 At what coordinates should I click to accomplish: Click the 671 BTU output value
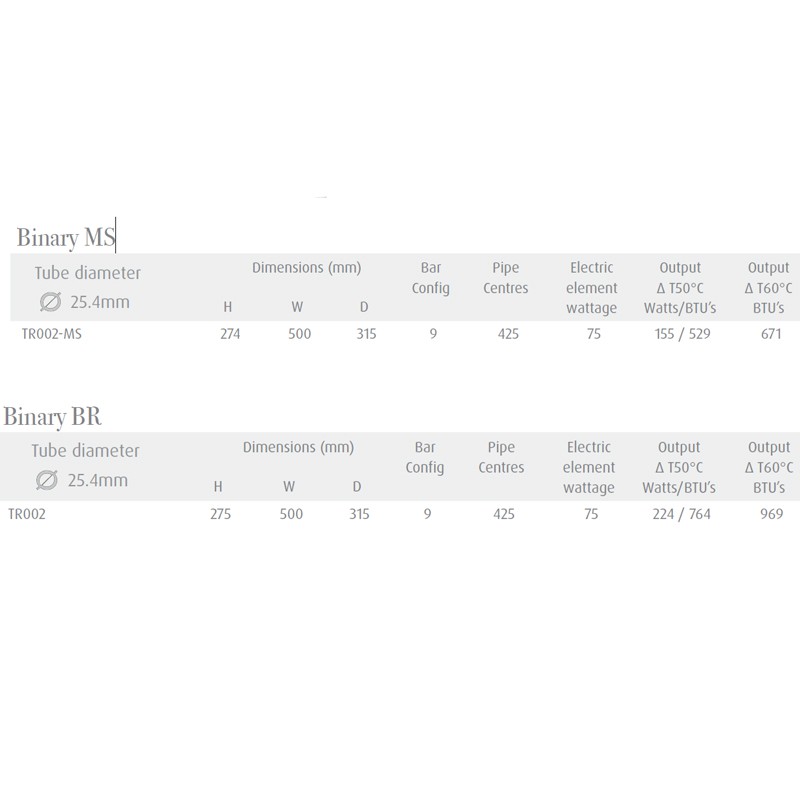[x=771, y=334]
